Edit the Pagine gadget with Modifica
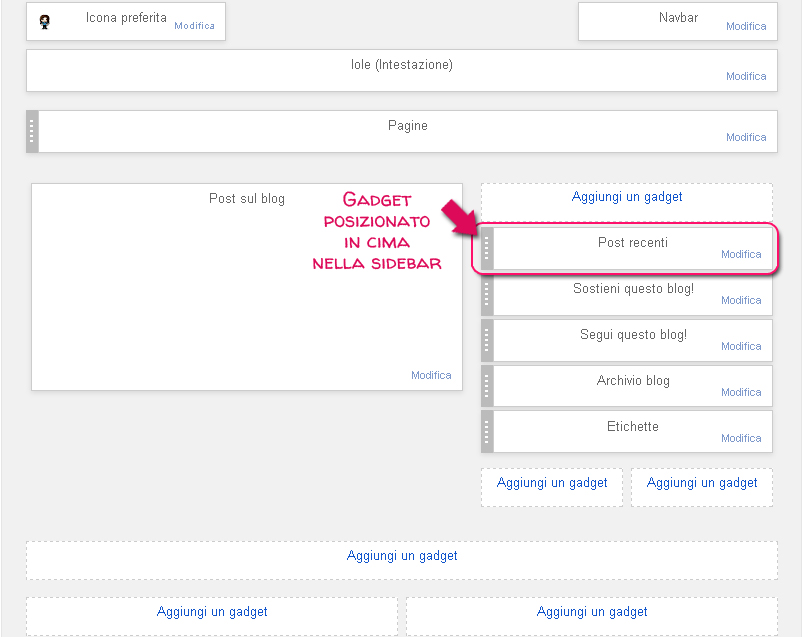The image size is (803, 637). coord(746,137)
